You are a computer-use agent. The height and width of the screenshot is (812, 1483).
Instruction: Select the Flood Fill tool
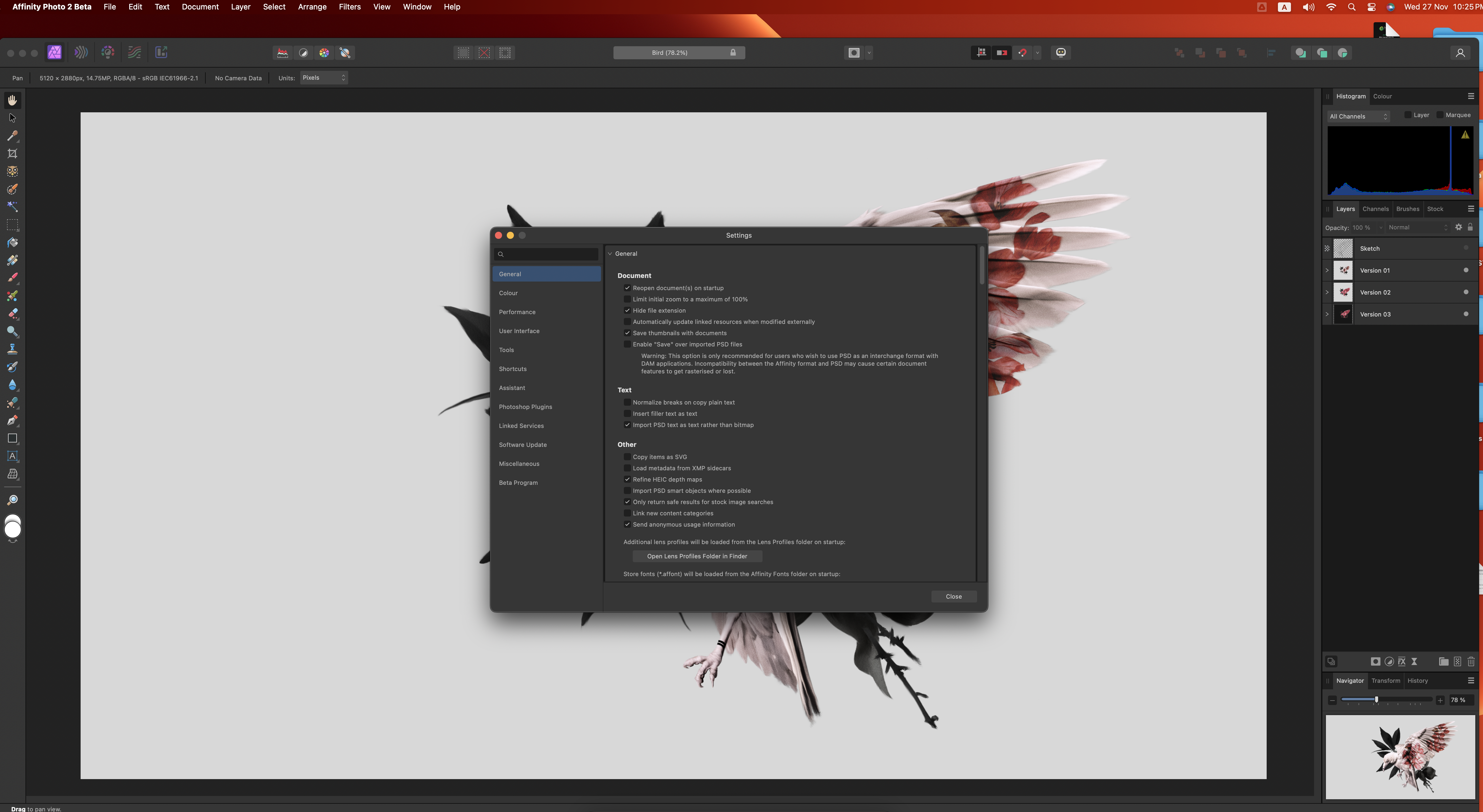coord(12,243)
